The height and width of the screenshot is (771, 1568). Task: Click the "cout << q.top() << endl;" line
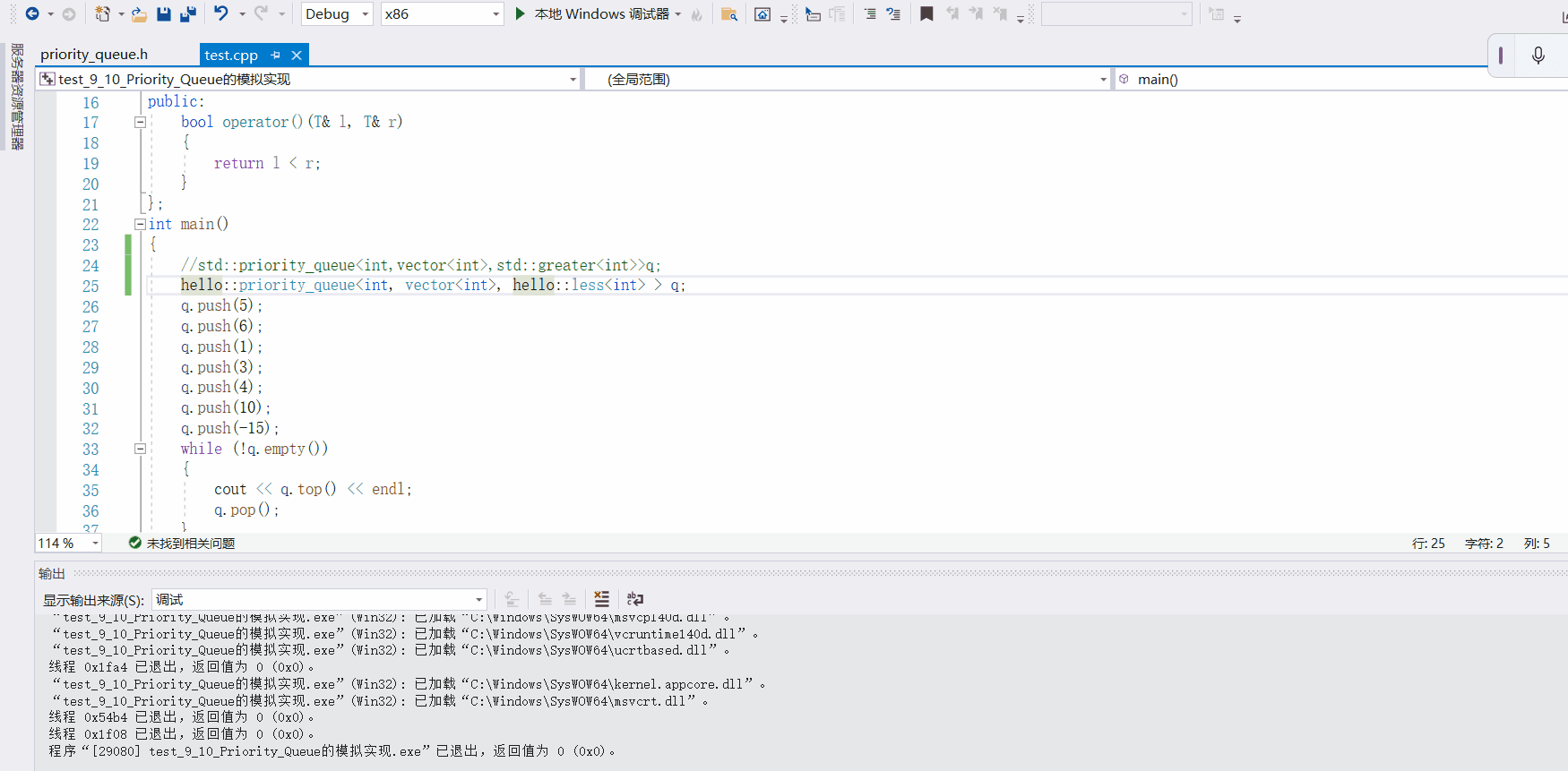pos(313,489)
